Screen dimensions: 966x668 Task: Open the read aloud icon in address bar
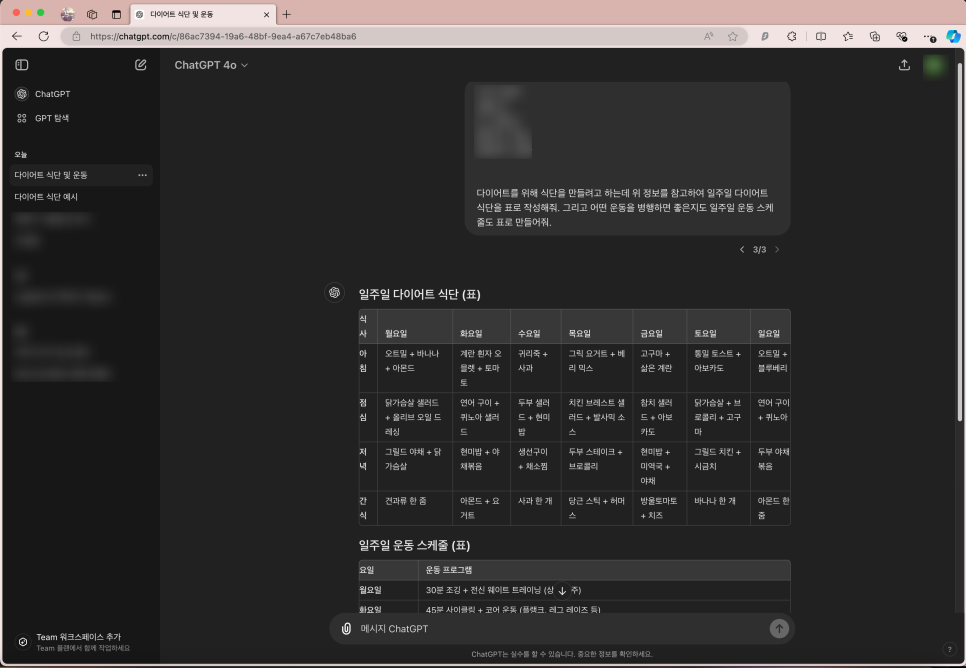point(709,36)
